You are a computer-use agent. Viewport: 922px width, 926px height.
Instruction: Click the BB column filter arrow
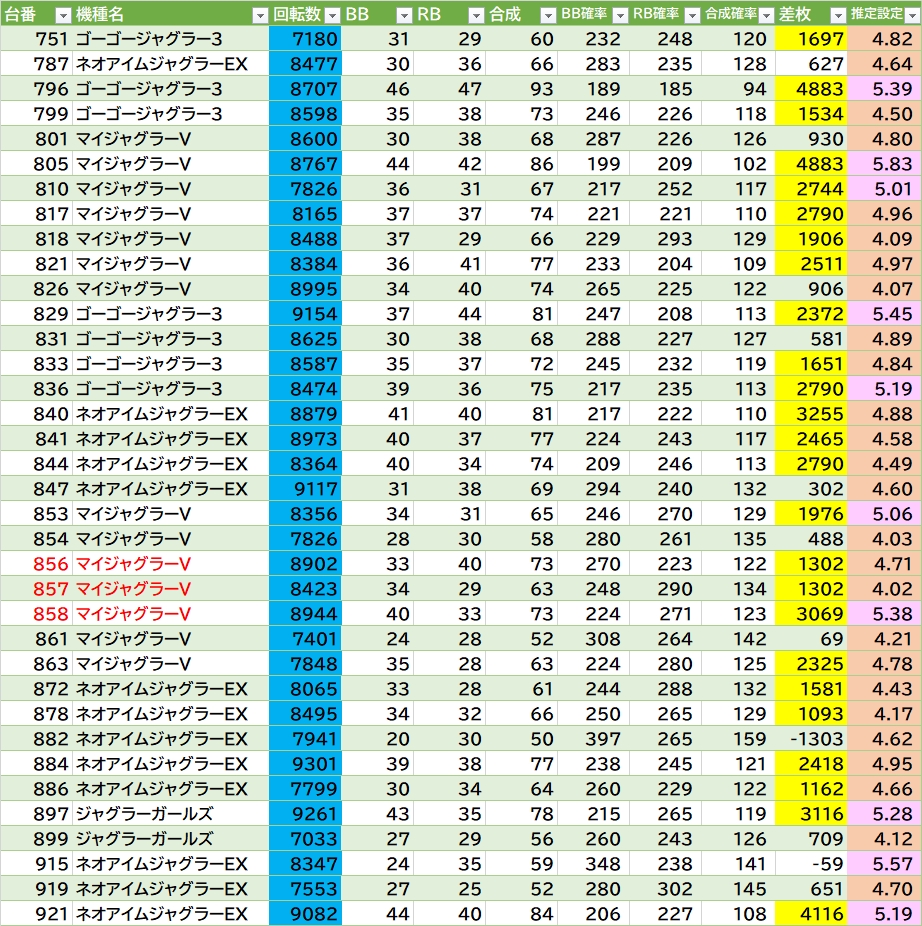click(x=403, y=15)
